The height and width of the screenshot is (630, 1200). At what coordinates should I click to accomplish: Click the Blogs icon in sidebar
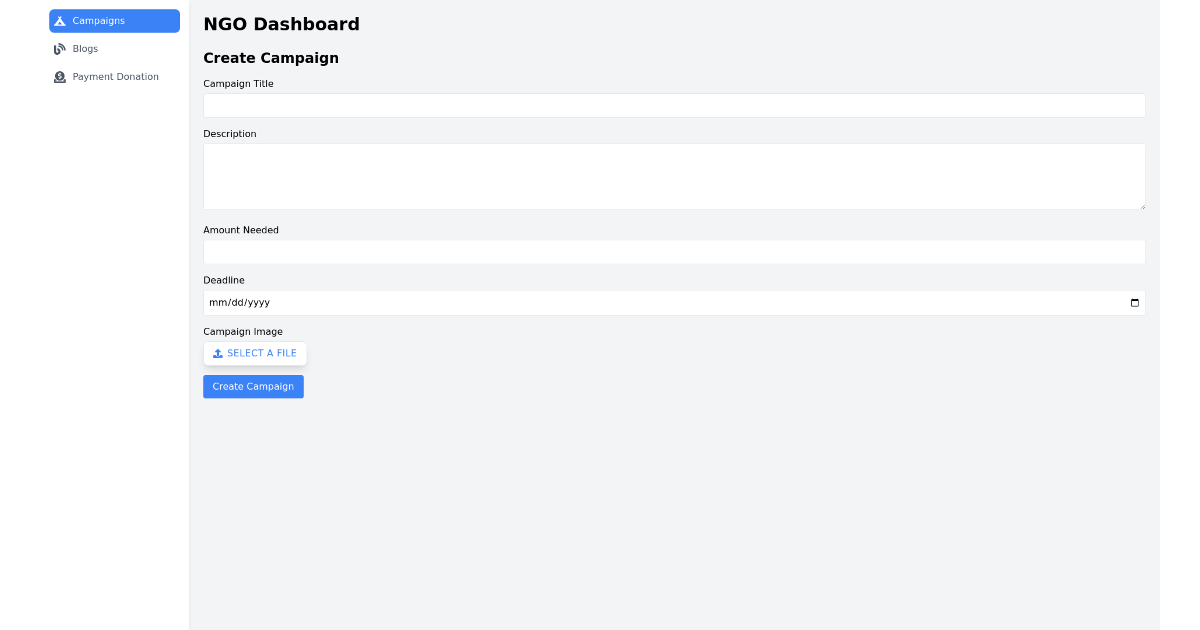tap(59, 48)
